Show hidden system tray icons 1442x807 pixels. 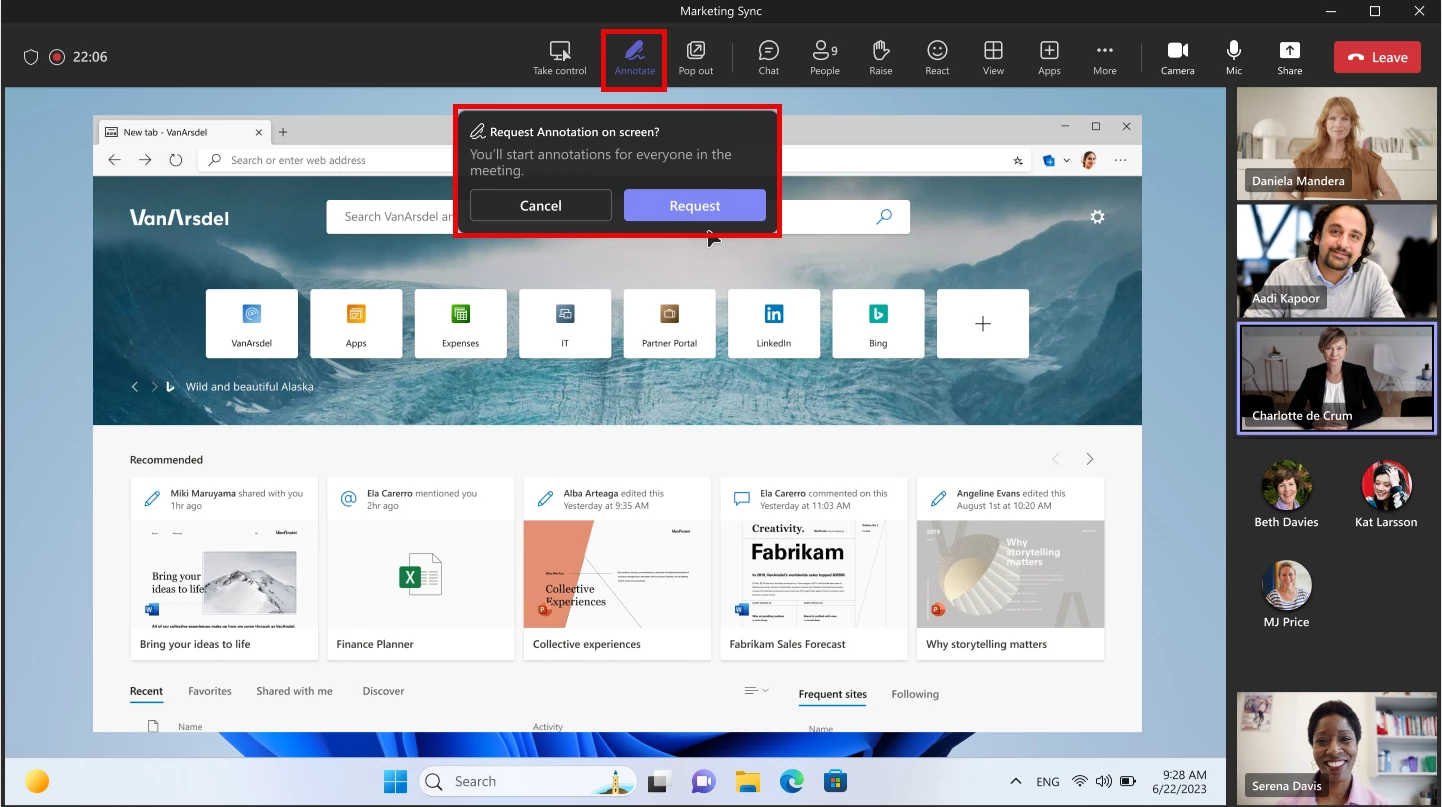pyautogui.click(x=1016, y=781)
